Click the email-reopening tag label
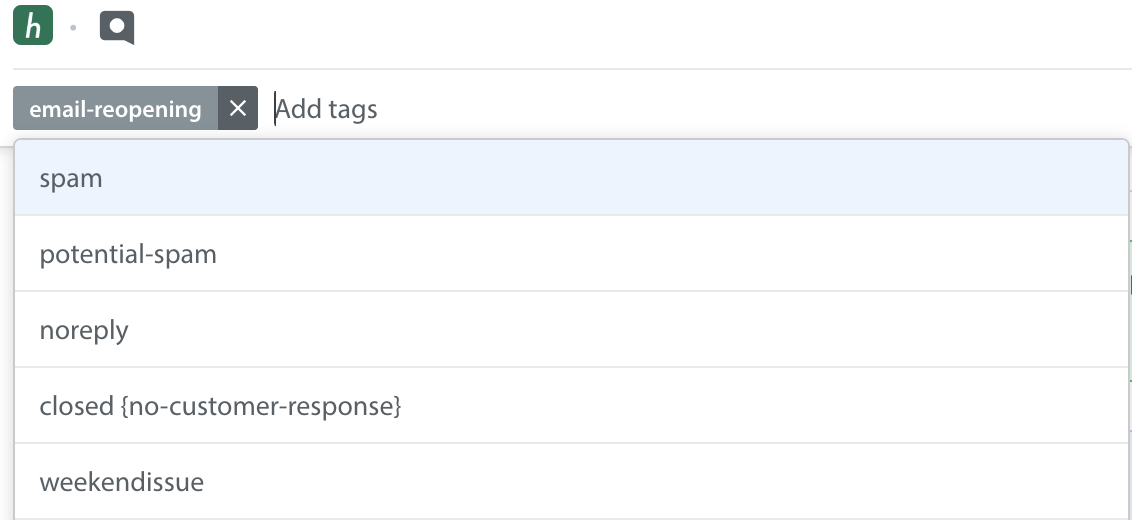This screenshot has height=520, width=1132. (116, 108)
